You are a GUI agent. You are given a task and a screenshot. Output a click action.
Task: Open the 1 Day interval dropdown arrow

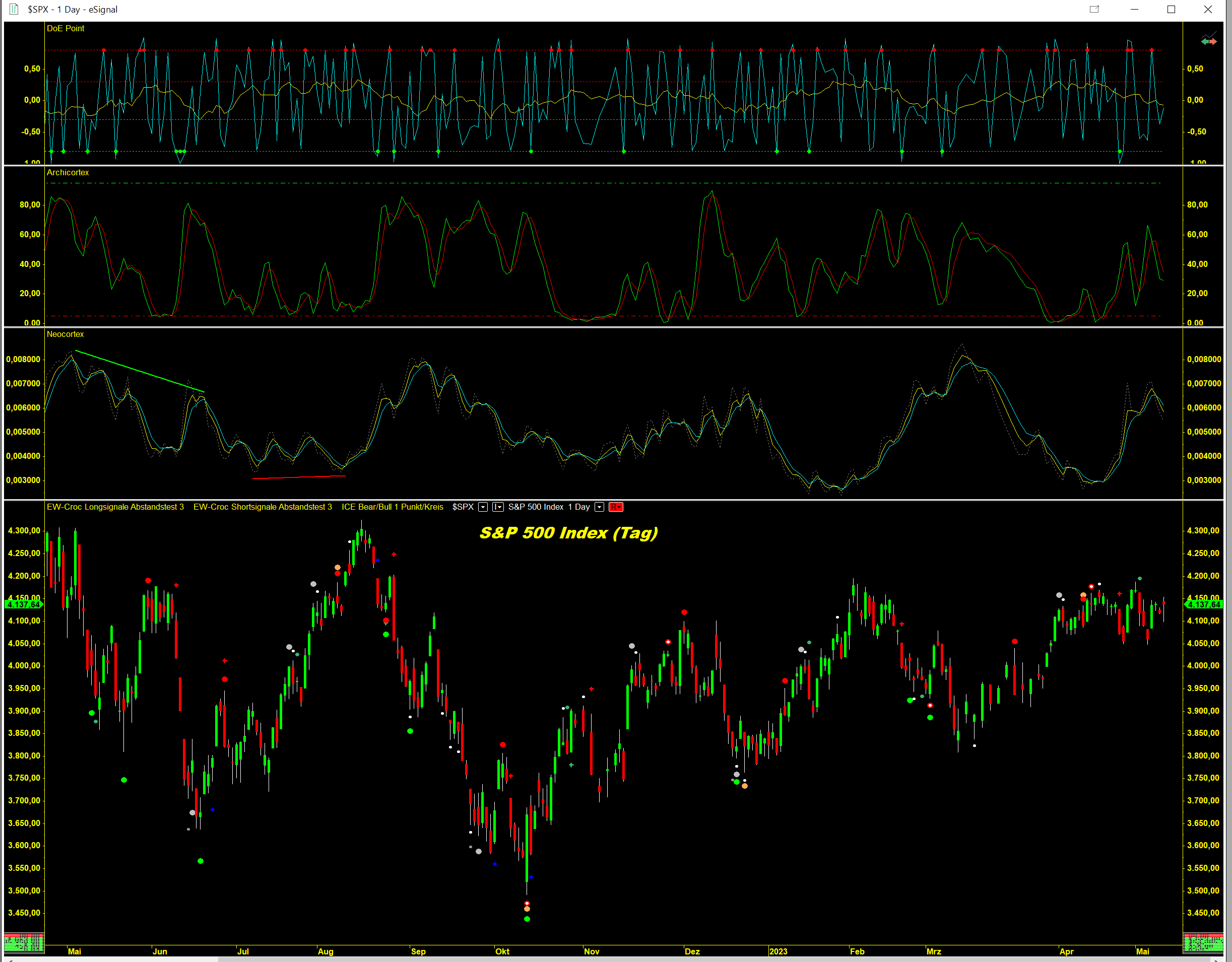(x=600, y=507)
